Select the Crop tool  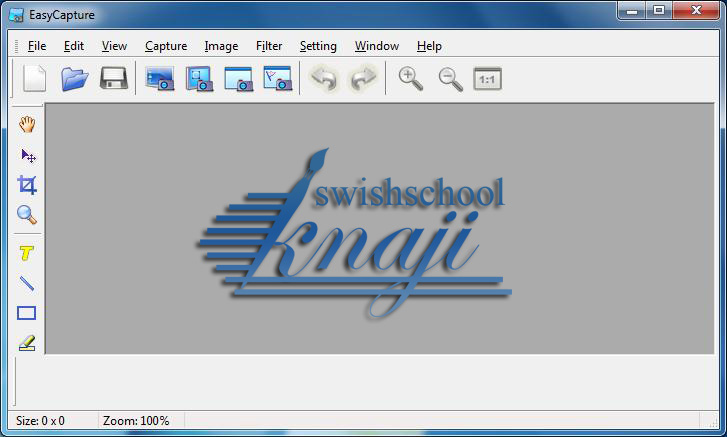pyautogui.click(x=27, y=185)
